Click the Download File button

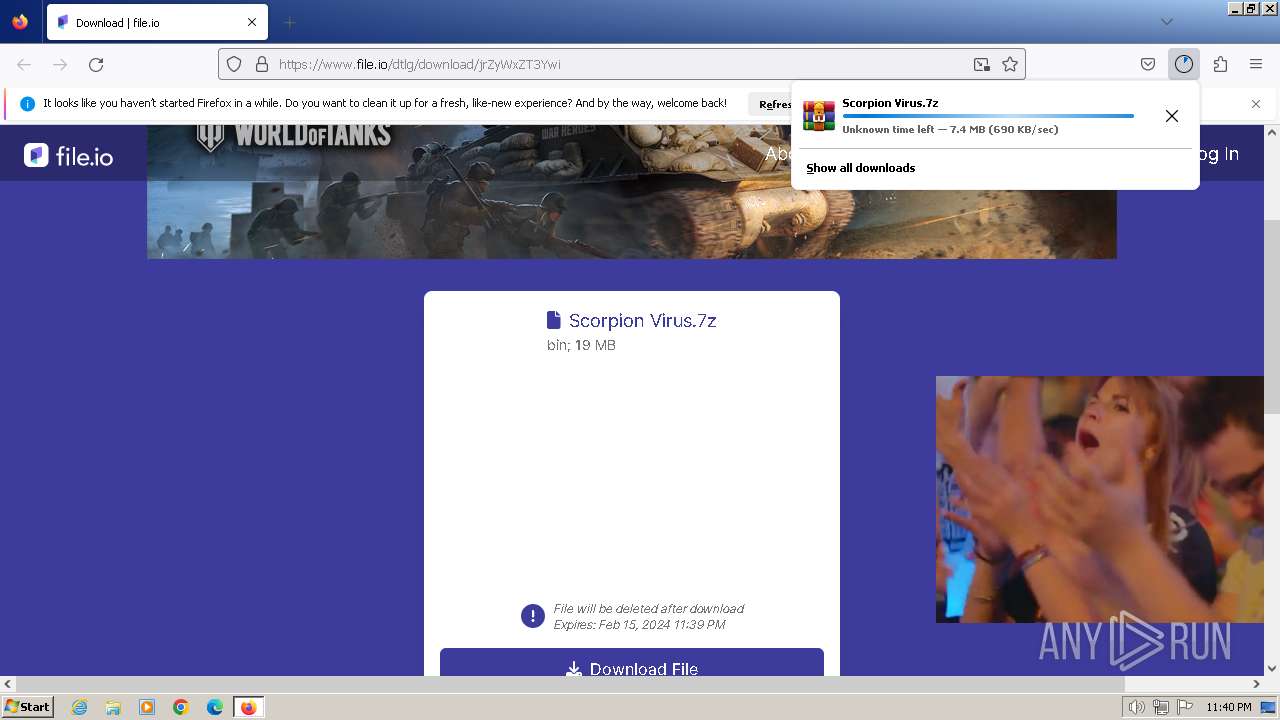coord(632,663)
